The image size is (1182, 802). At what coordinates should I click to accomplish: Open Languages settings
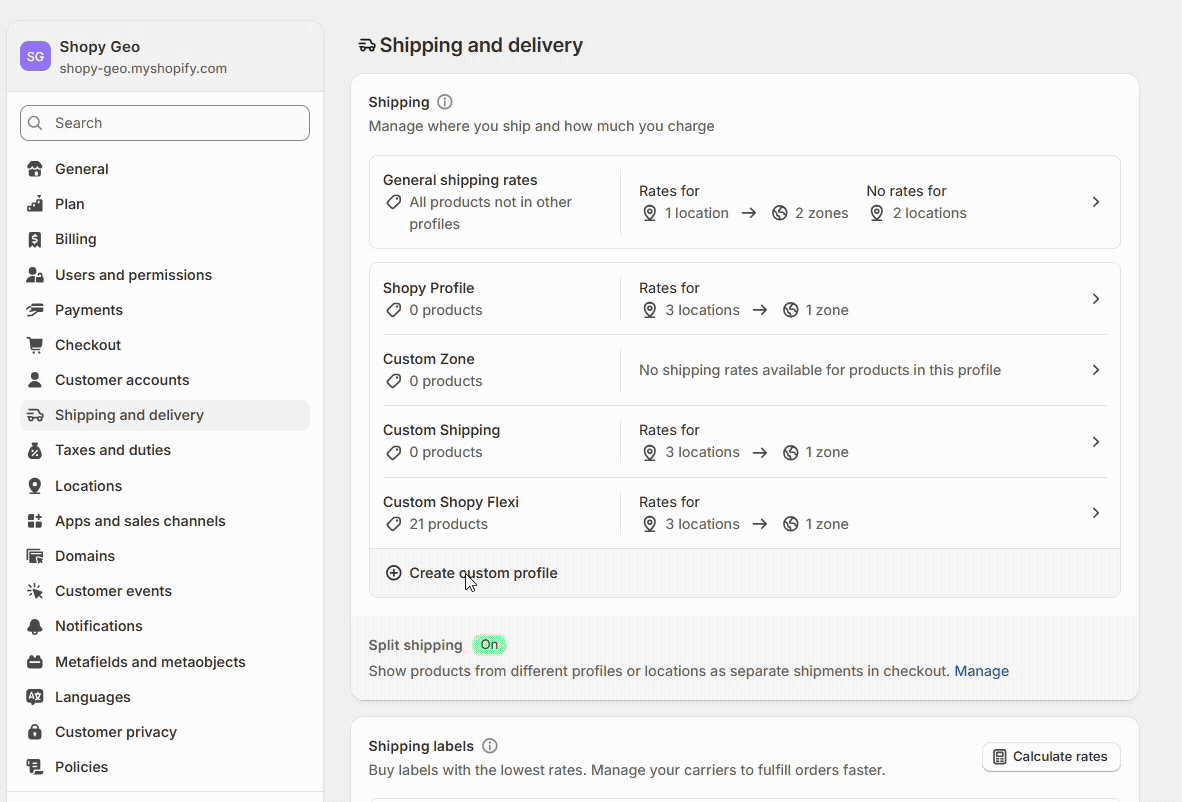[165, 697]
